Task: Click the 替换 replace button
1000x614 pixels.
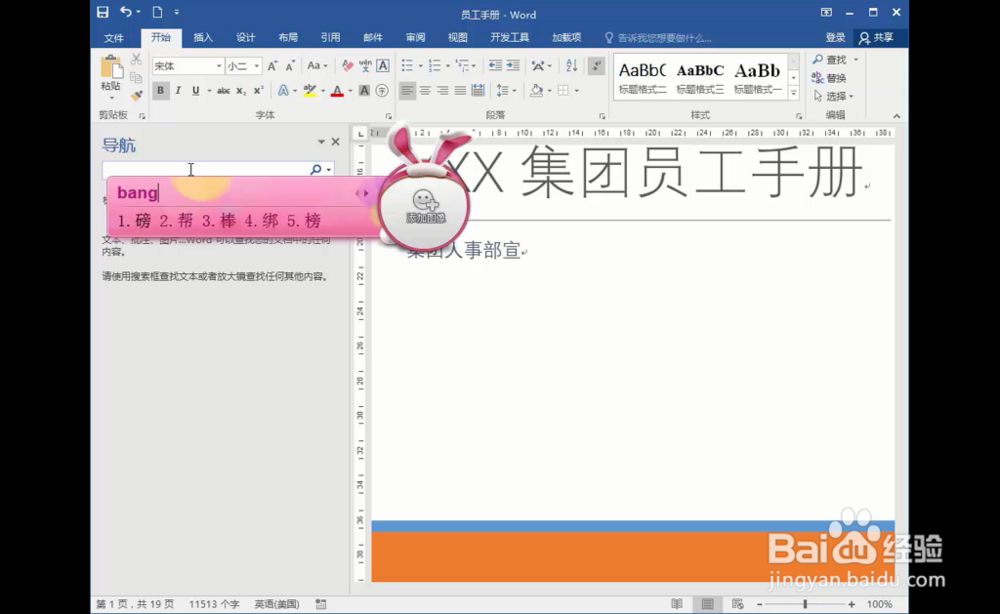Action: point(830,78)
